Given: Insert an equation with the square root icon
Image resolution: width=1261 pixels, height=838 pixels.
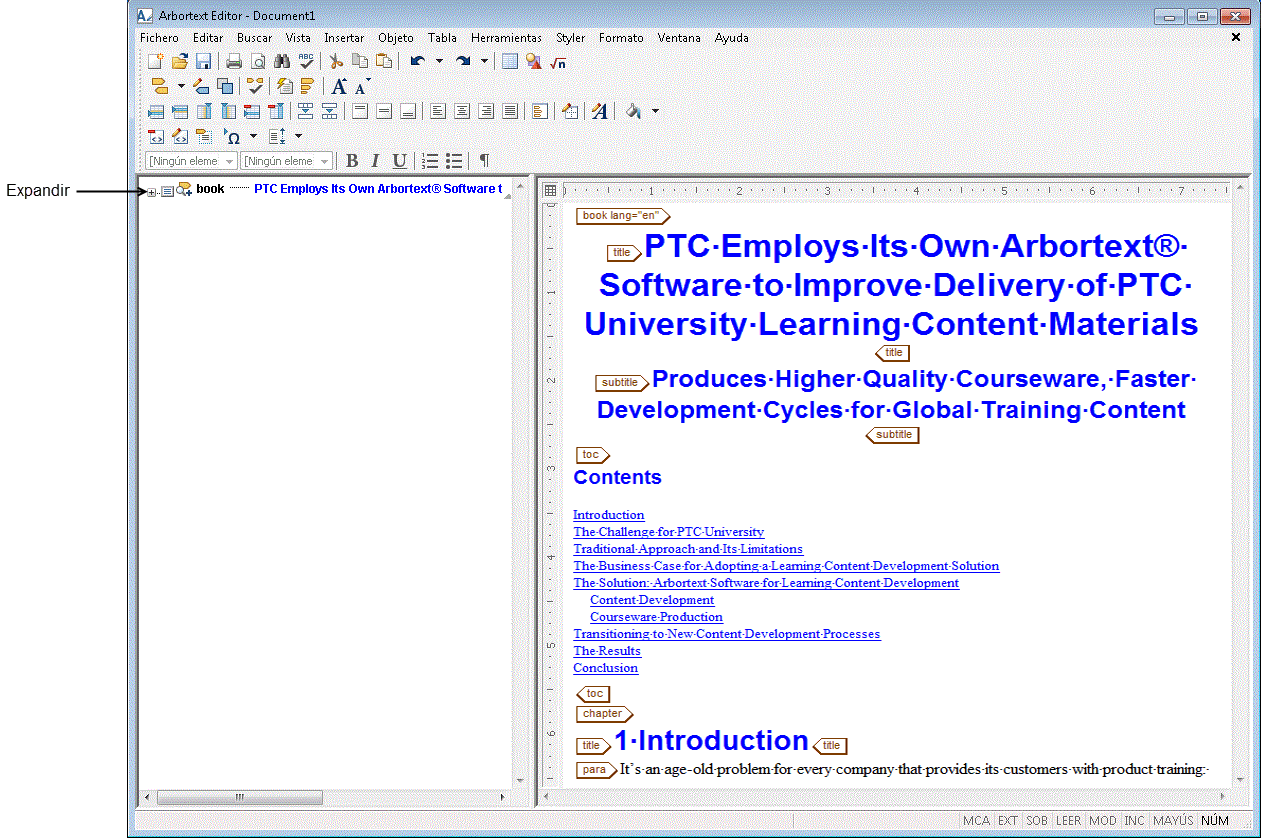Looking at the screenshot, I should coord(558,61).
